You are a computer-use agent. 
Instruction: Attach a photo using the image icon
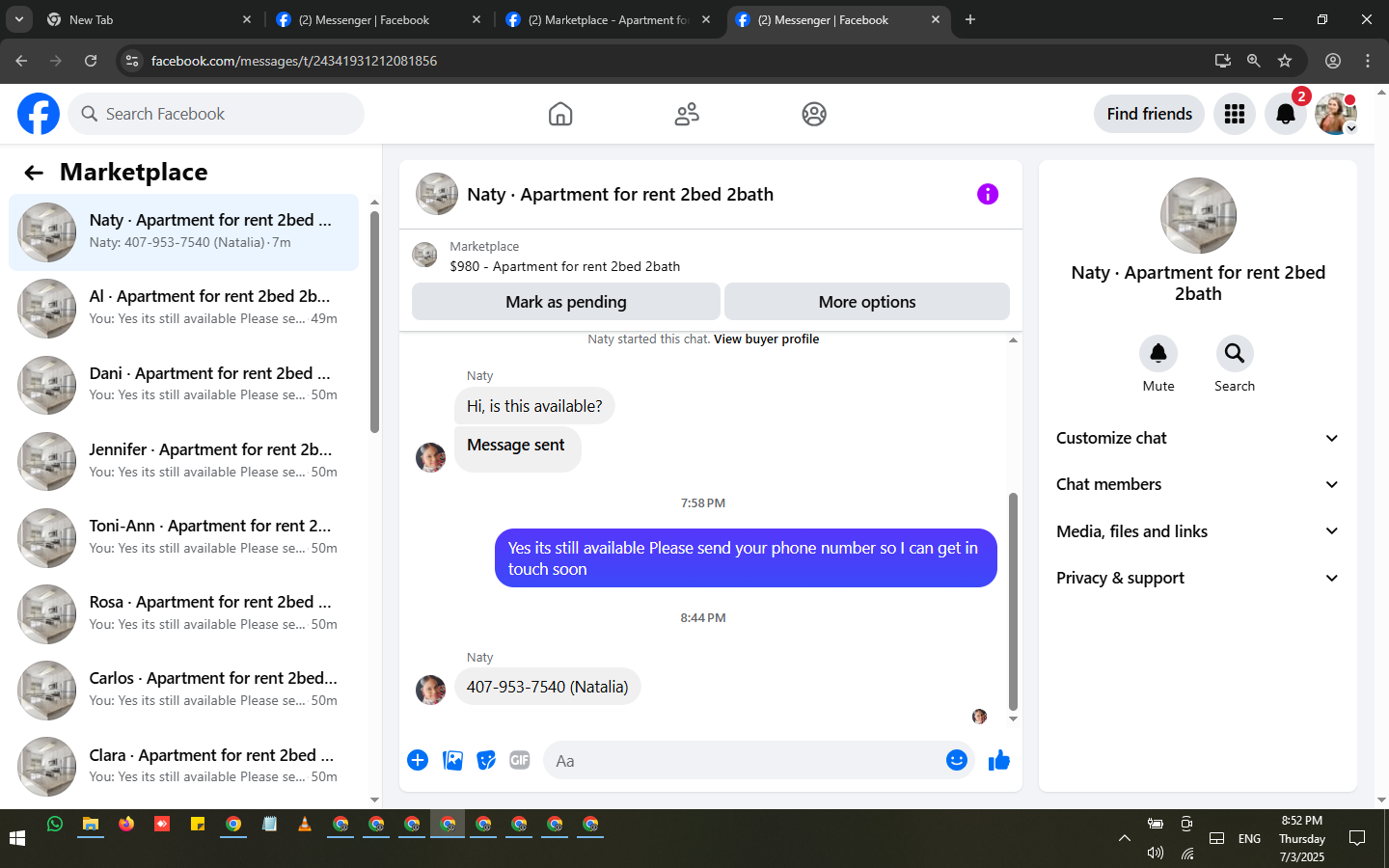(x=452, y=760)
